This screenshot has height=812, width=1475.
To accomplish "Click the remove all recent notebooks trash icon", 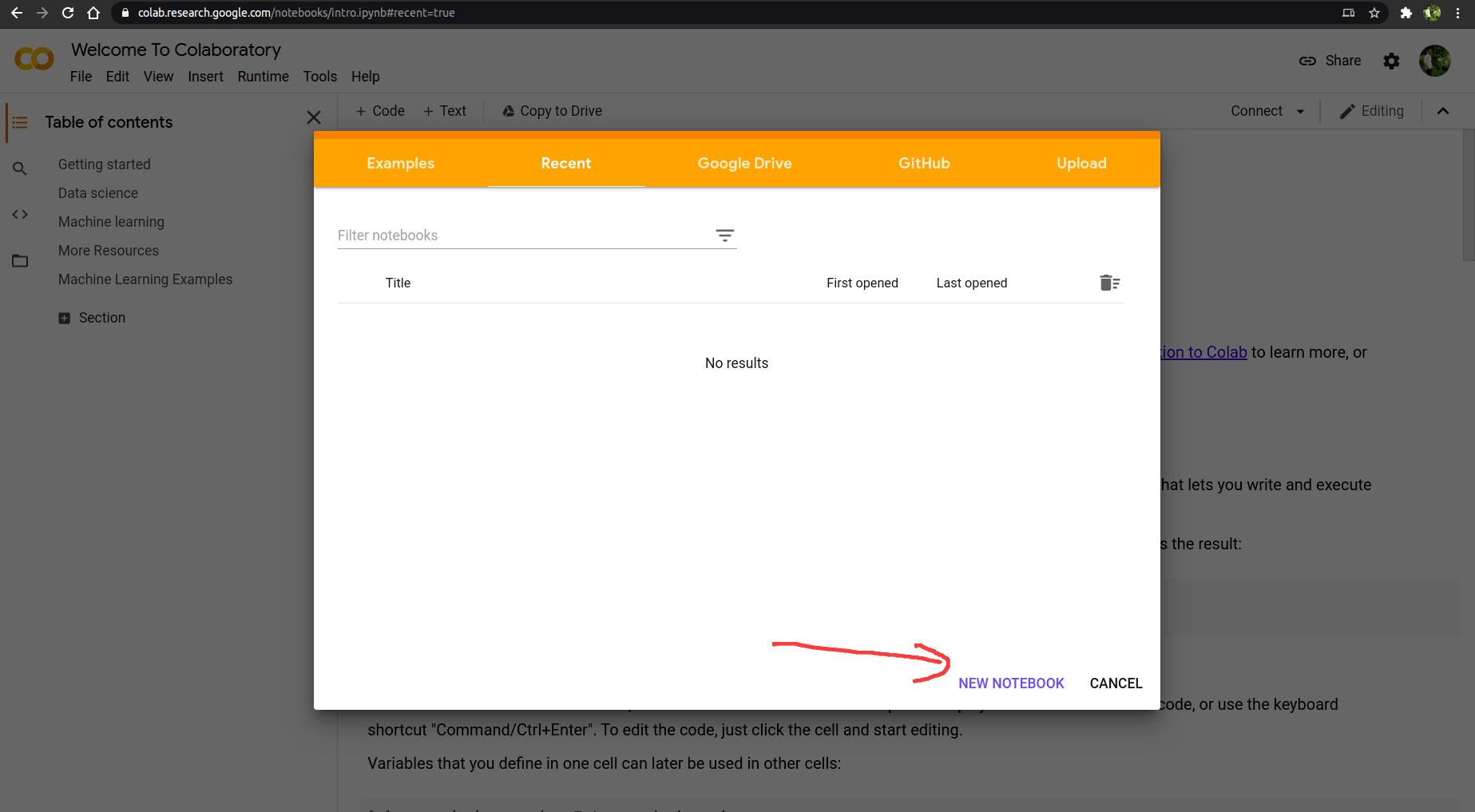I will (1109, 283).
